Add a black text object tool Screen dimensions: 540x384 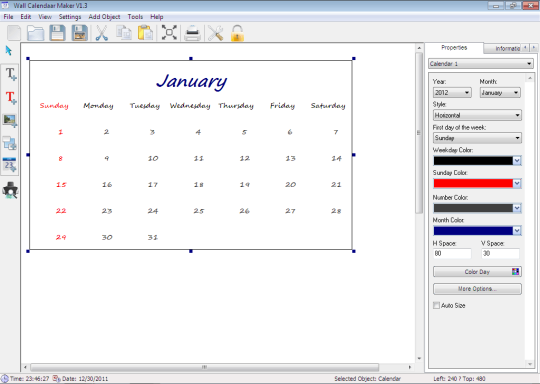click(10, 74)
